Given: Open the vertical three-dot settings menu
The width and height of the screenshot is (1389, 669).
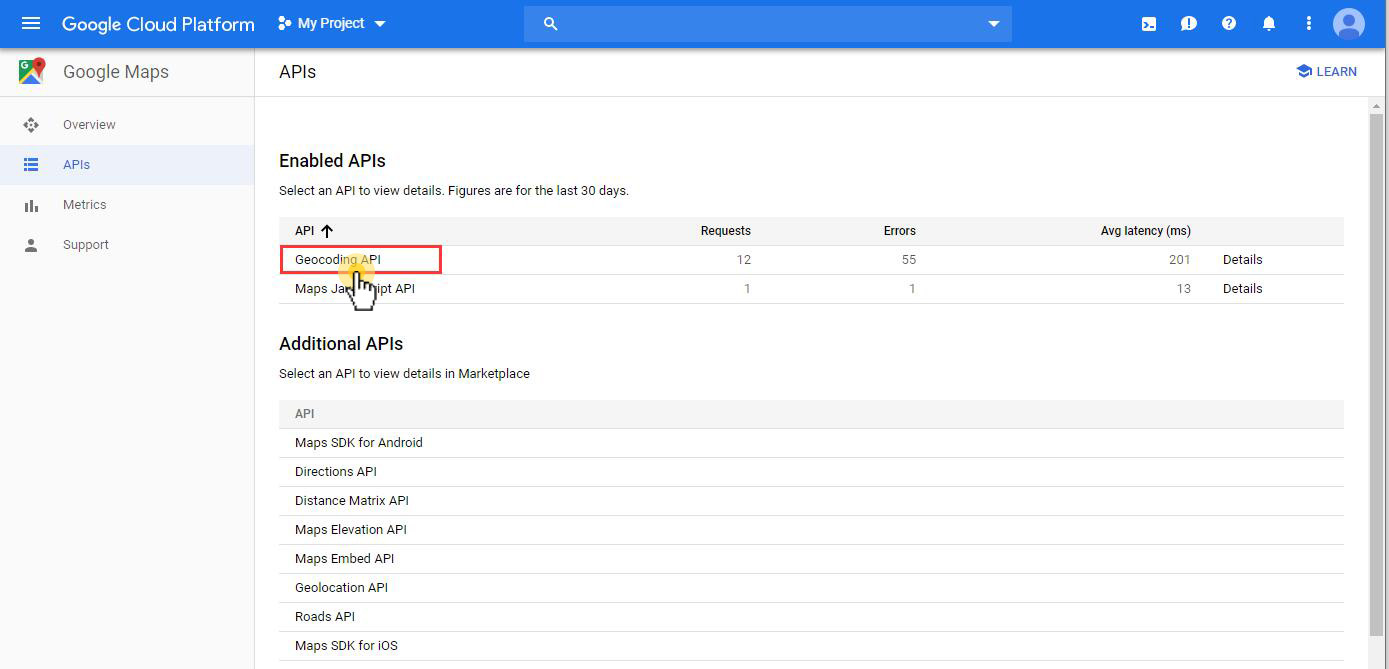Looking at the screenshot, I should click(x=1309, y=23).
